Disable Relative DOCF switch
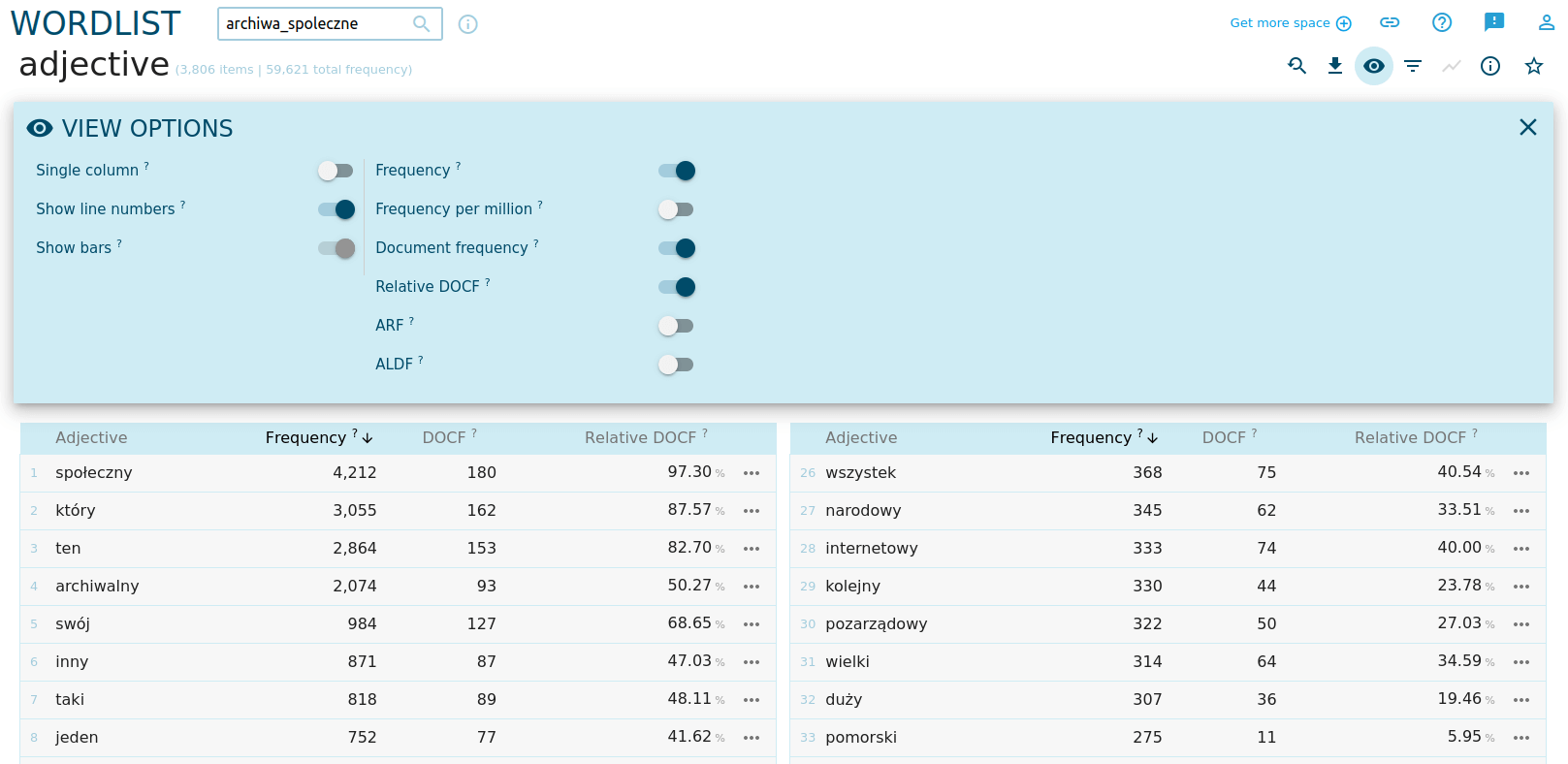This screenshot has height=764, width=1568. 677,287
